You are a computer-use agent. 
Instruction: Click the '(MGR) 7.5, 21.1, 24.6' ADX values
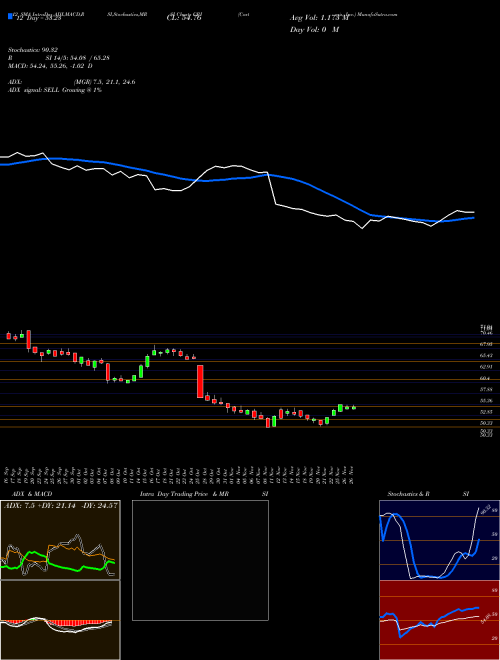(104, 82)
